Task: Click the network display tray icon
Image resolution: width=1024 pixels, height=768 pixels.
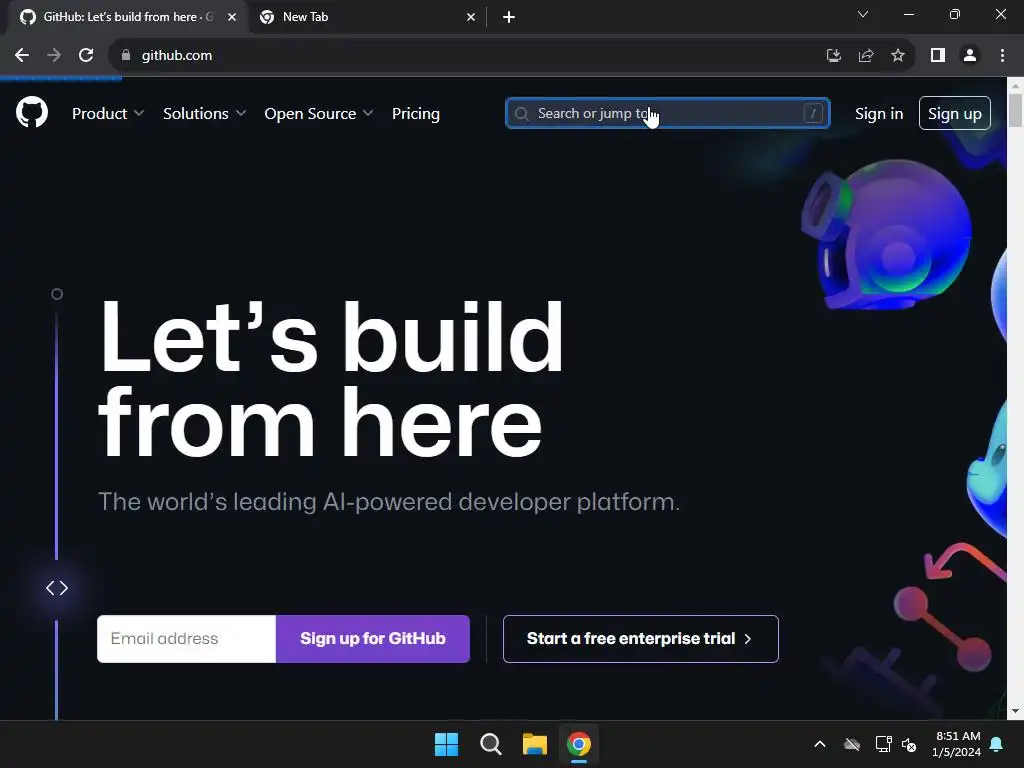Action: pyautogui.click(x=883, y=744)
